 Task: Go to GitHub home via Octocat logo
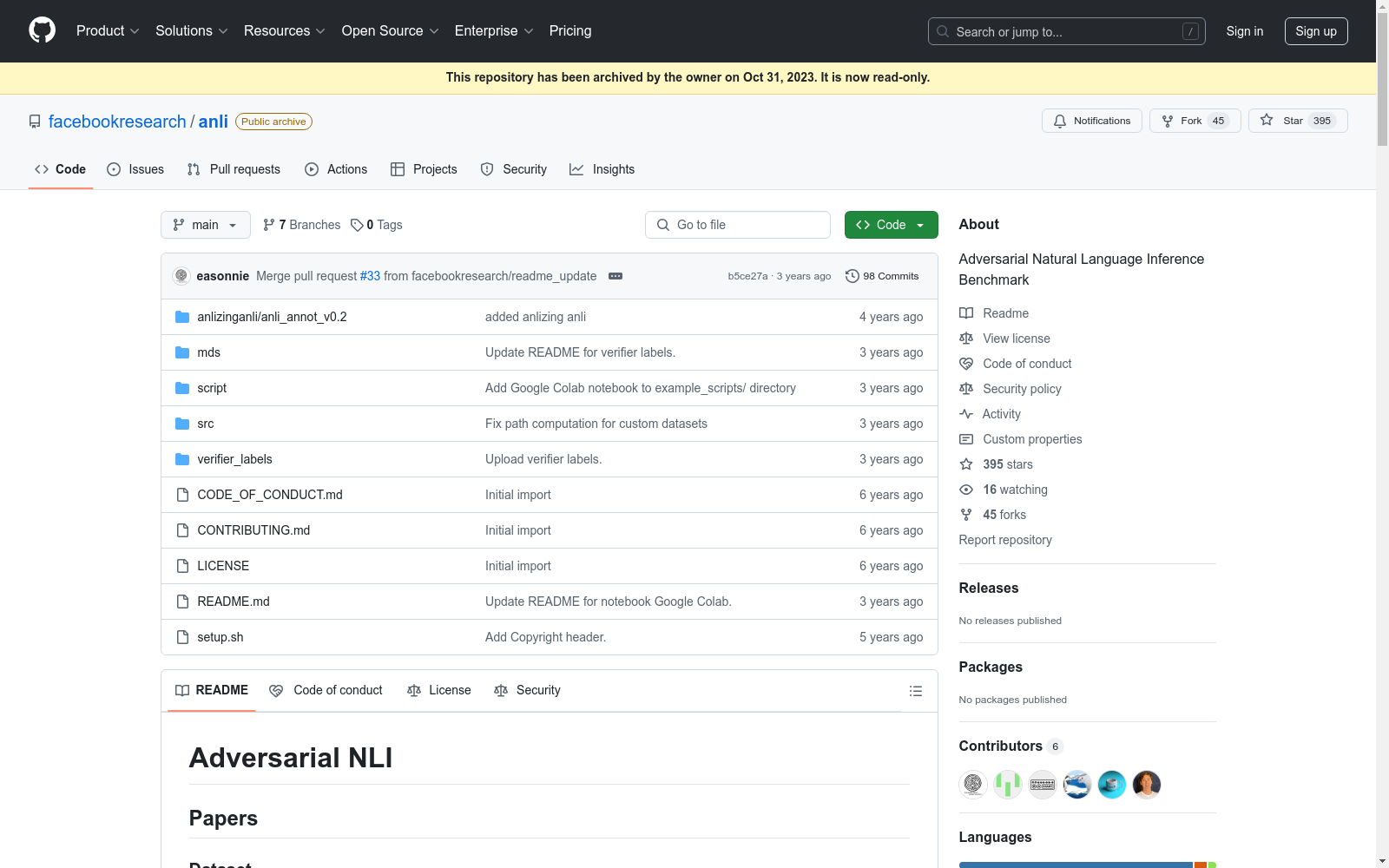(42, 30)
